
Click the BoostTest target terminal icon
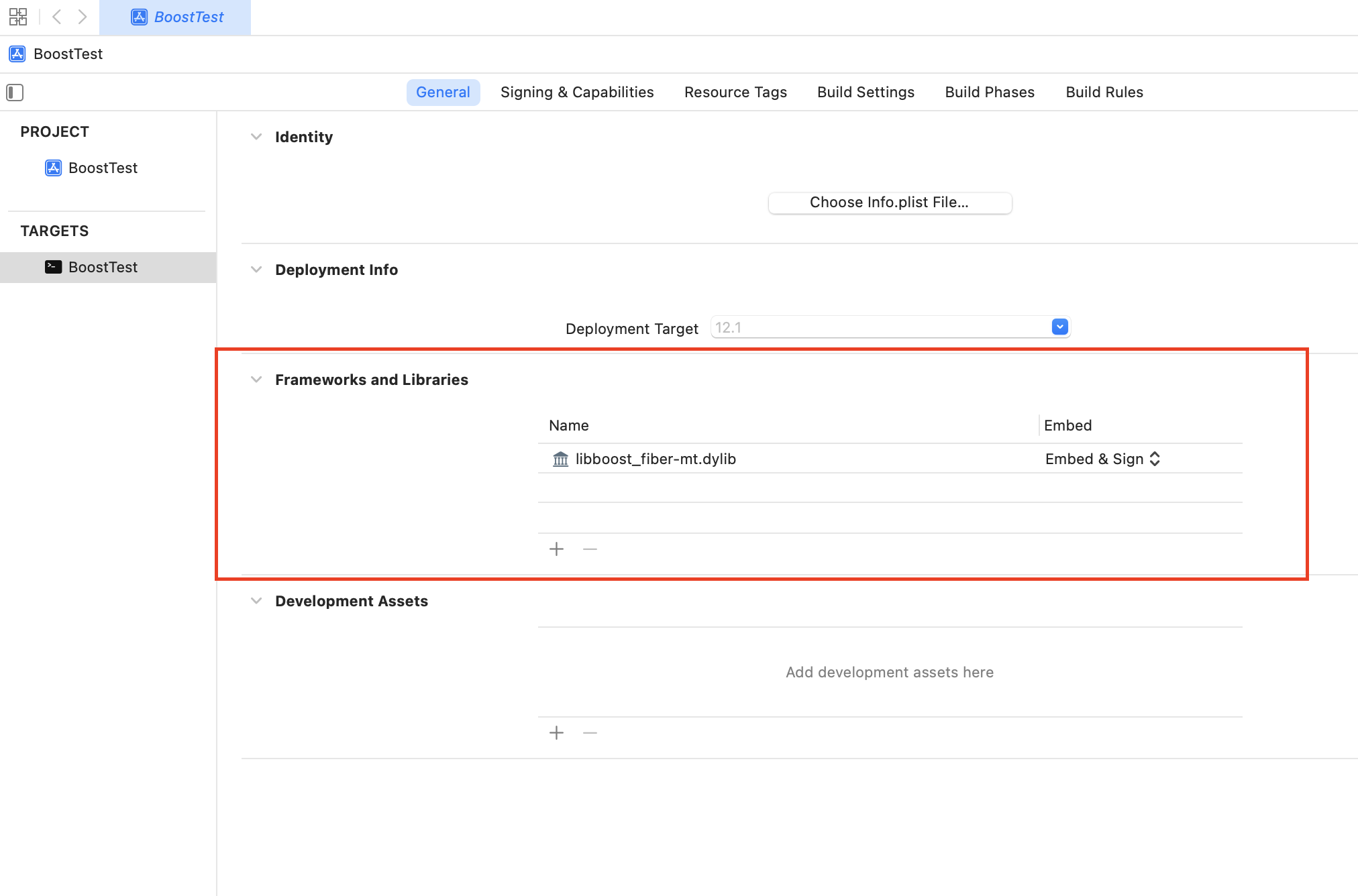(53, 267)
